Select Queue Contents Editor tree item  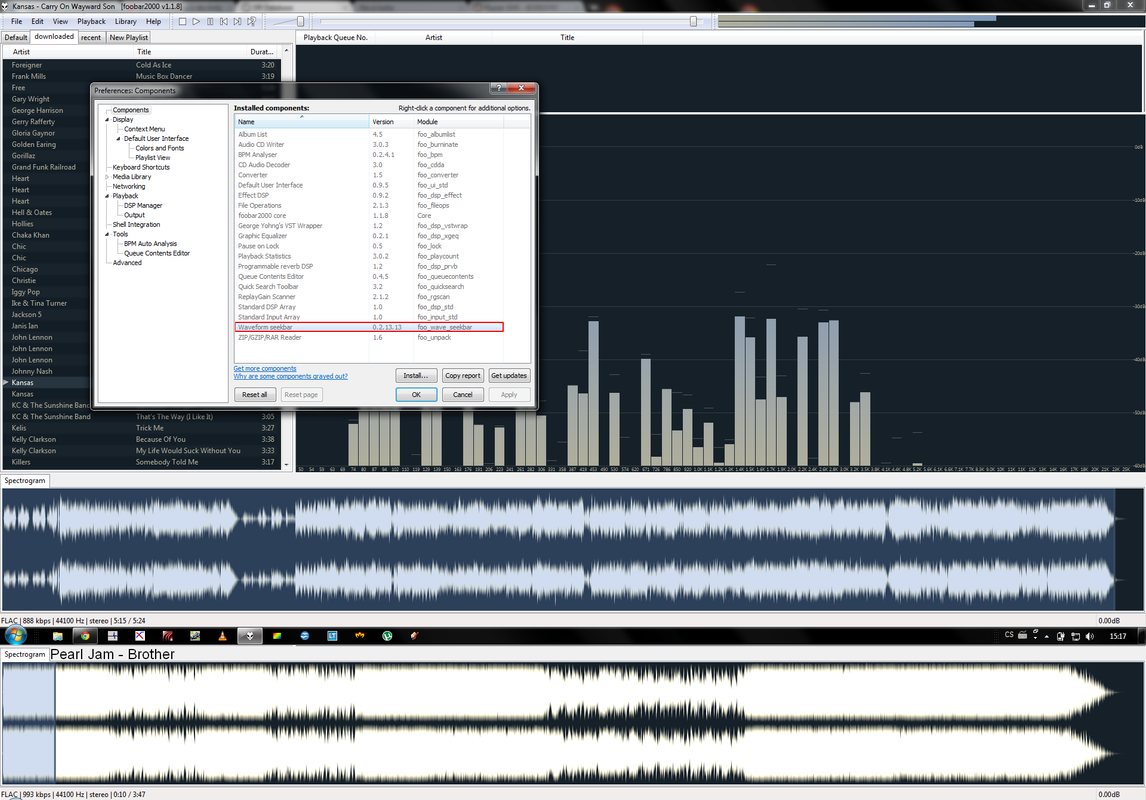(156, 254)
